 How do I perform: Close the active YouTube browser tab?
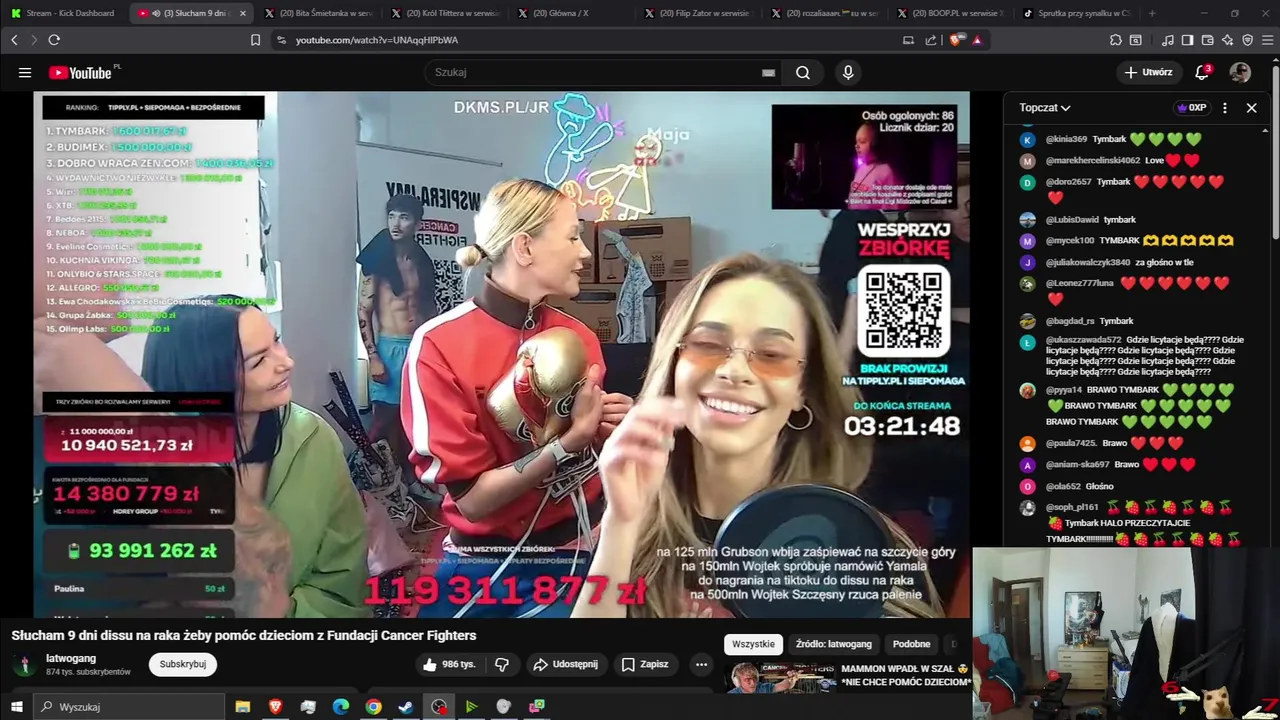coord(242,13)
